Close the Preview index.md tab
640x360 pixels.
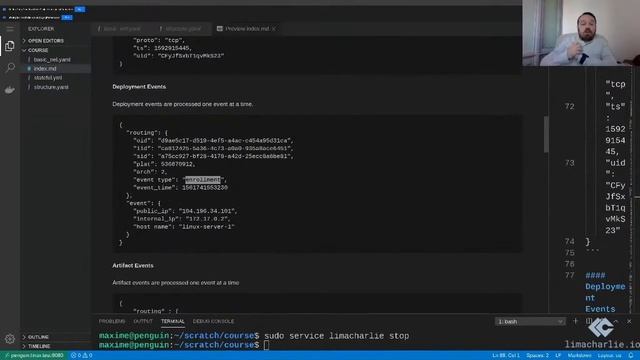274,29
